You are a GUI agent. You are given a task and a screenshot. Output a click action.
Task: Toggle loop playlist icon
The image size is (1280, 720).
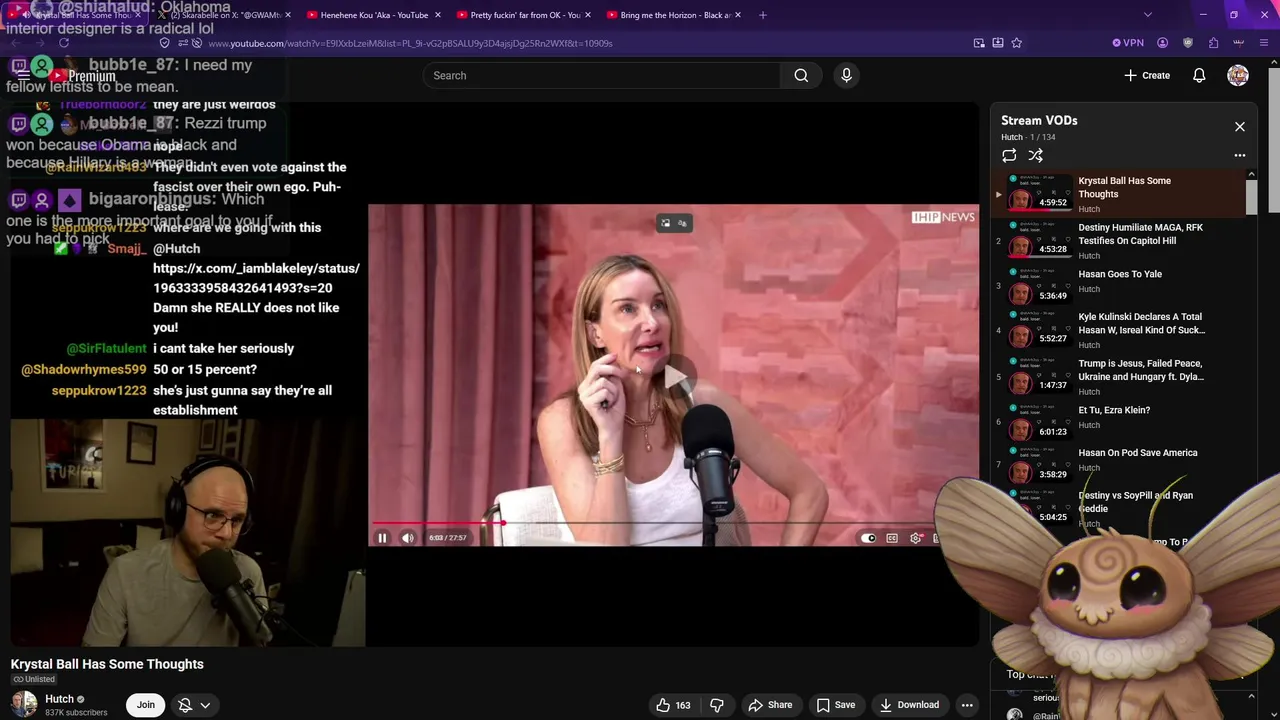coord(1009,156)
